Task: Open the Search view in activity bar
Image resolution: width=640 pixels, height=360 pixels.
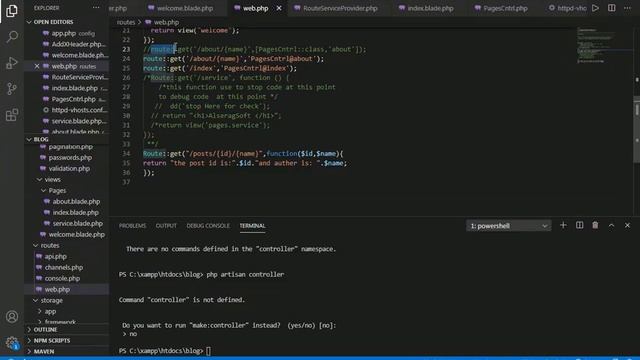Action: 12,37
